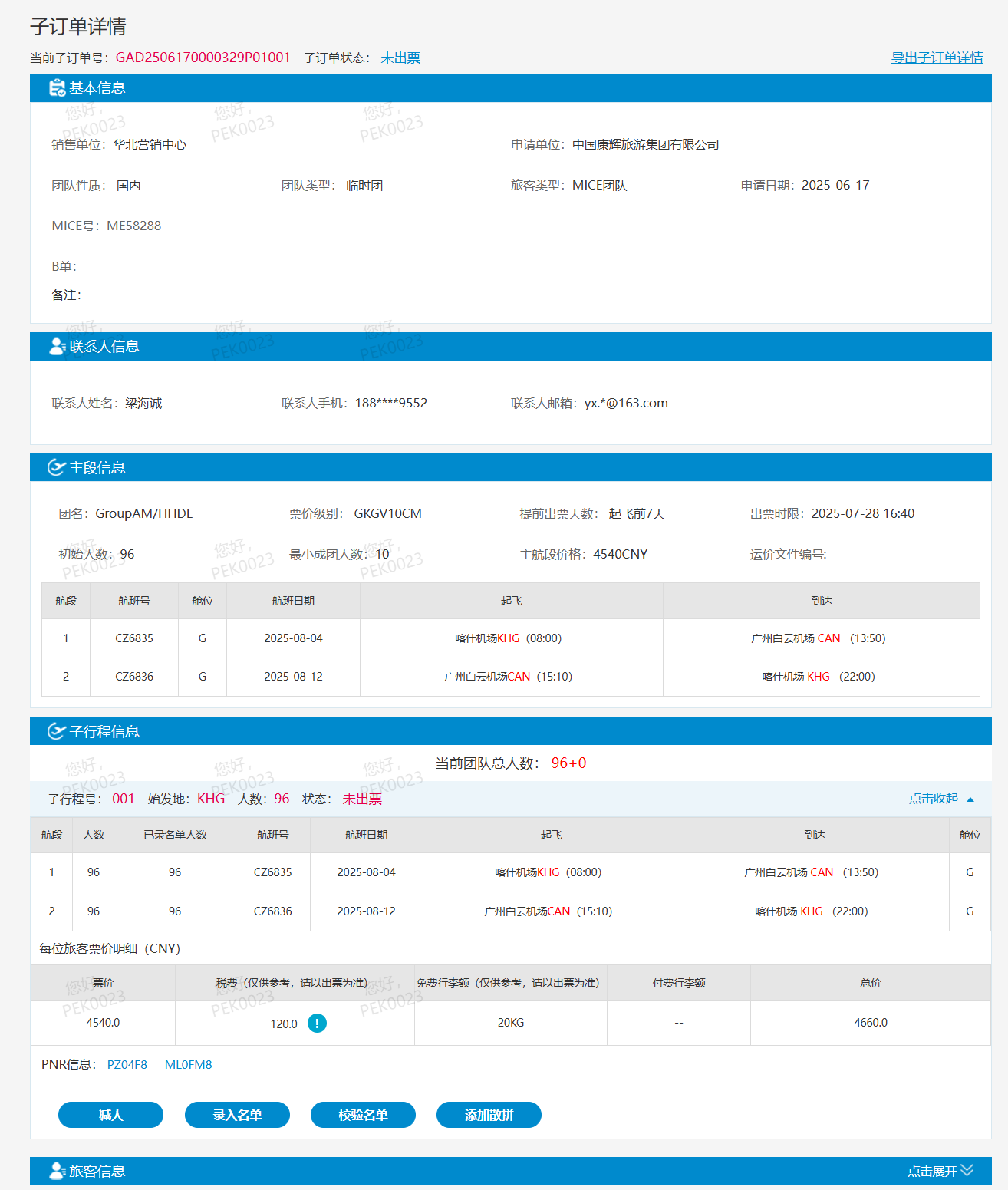Click the passenger info person icon
1008x1190 pixels.
click(57, 1171)
